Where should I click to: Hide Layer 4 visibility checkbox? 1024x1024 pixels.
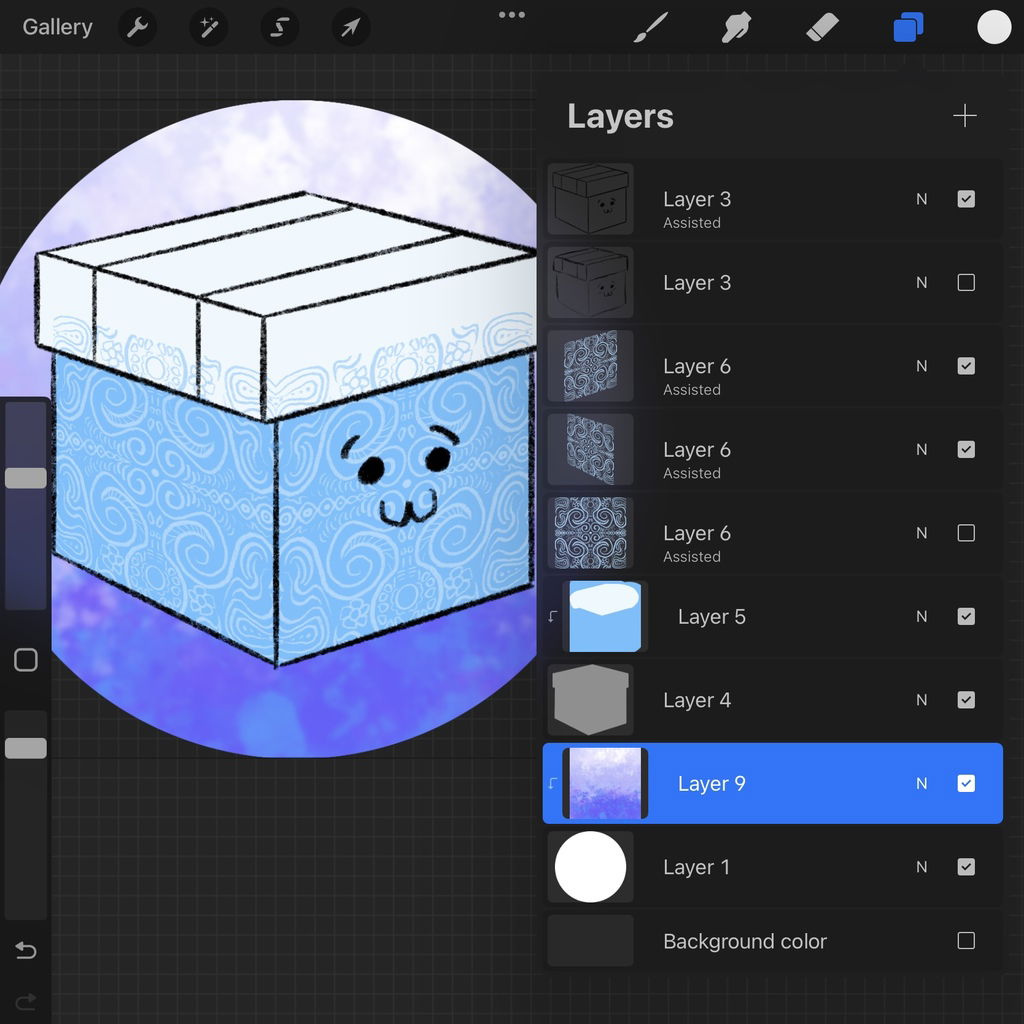(x=966, y=700)
